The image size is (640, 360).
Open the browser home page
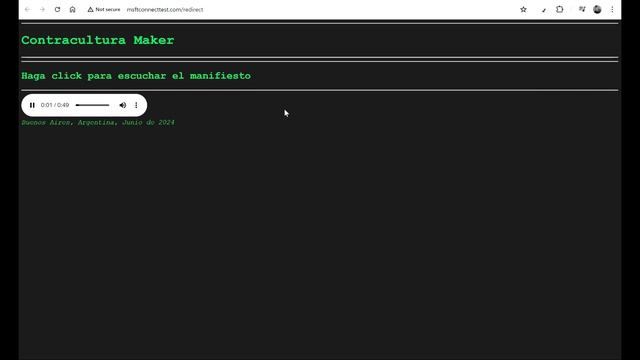72,9
